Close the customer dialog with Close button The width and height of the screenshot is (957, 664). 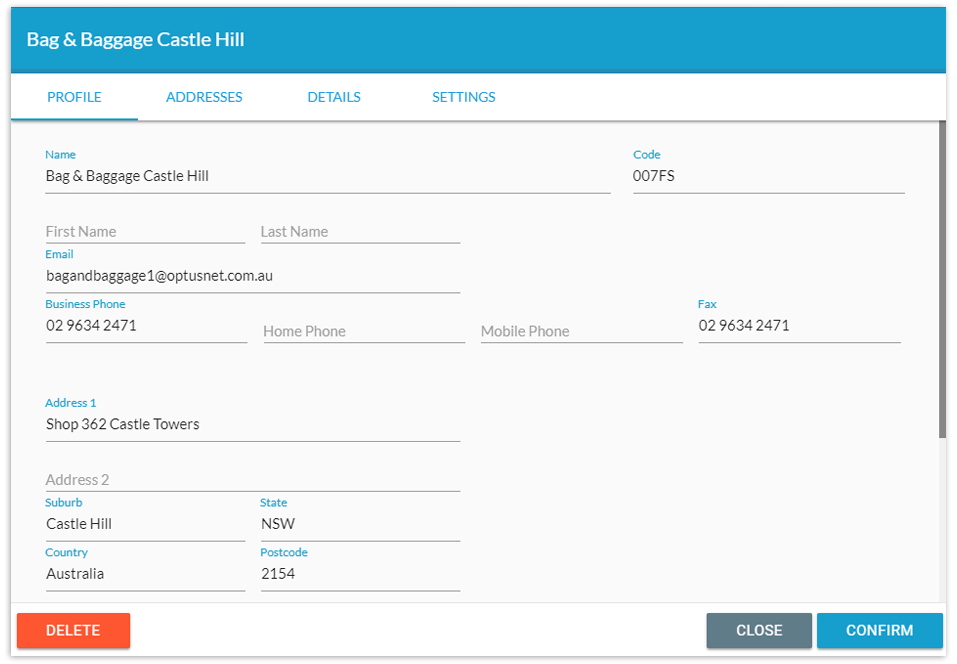point(759,630)
